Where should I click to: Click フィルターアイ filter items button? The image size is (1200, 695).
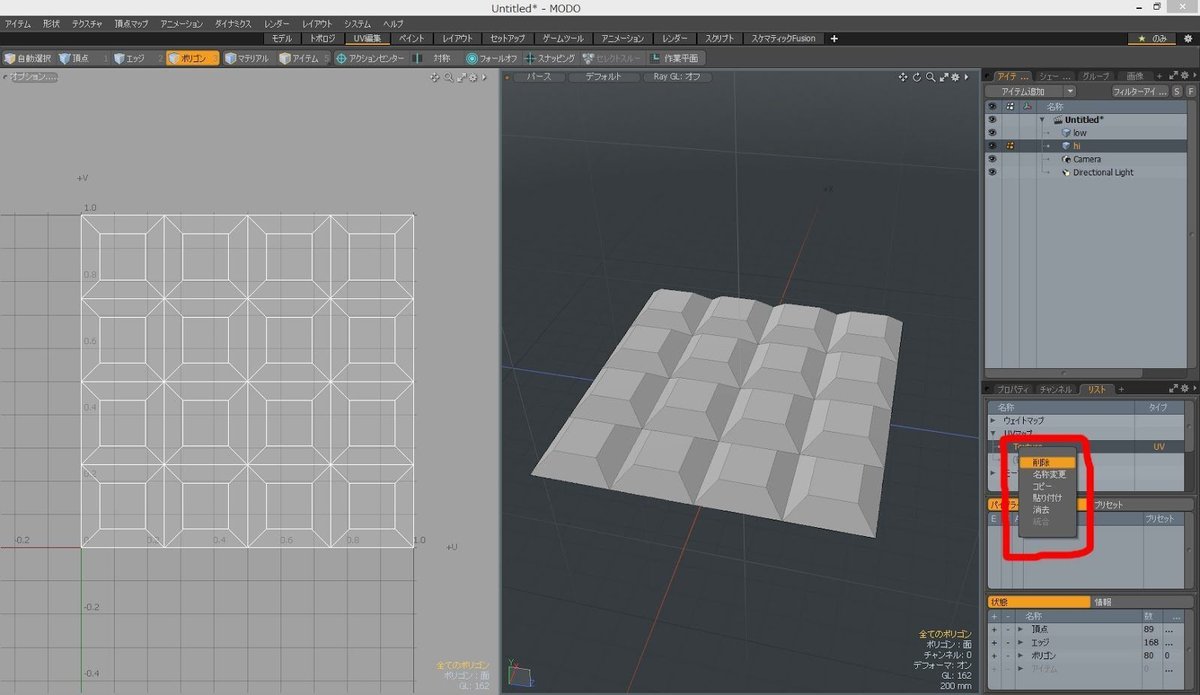1140,91
